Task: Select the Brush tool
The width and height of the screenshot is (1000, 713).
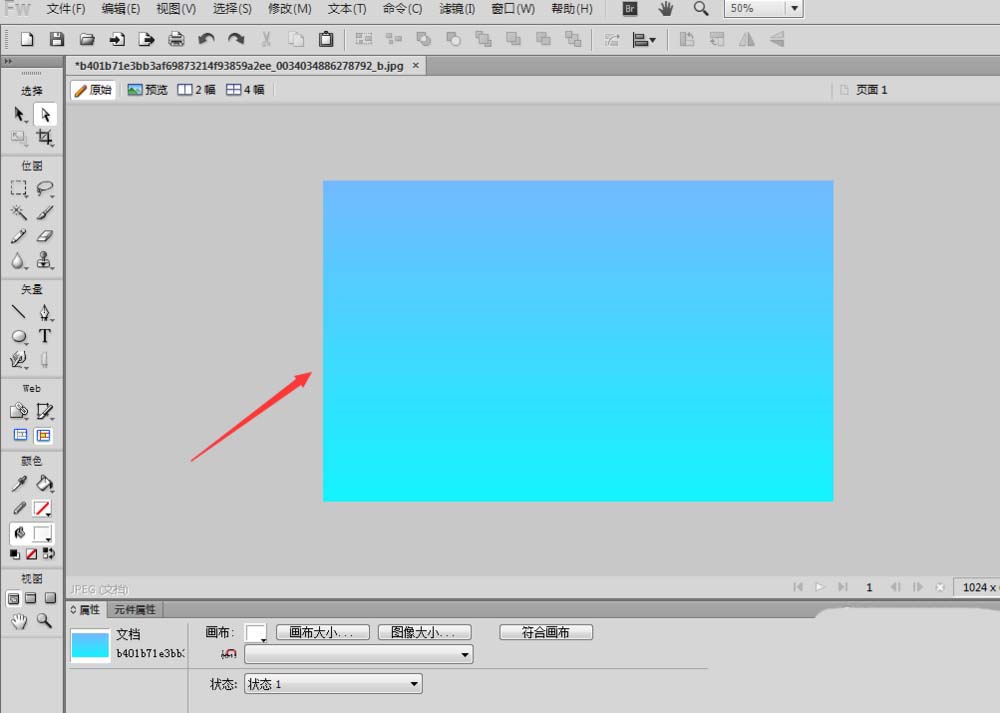Action: 45,212
